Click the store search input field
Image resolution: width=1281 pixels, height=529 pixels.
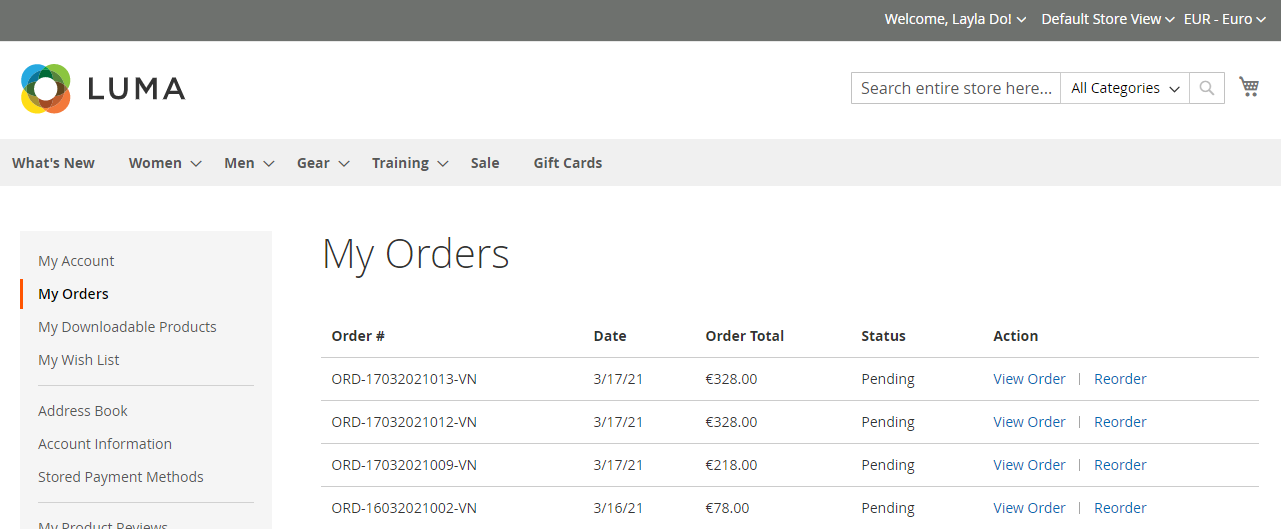[x=956, y=88]
